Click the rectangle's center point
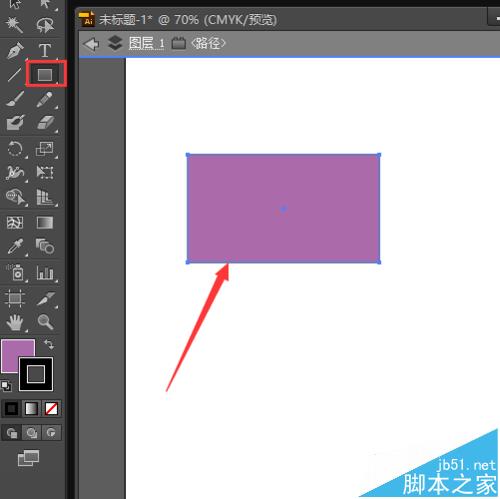This screenshot has width=500, height=499. pos(283,209)
